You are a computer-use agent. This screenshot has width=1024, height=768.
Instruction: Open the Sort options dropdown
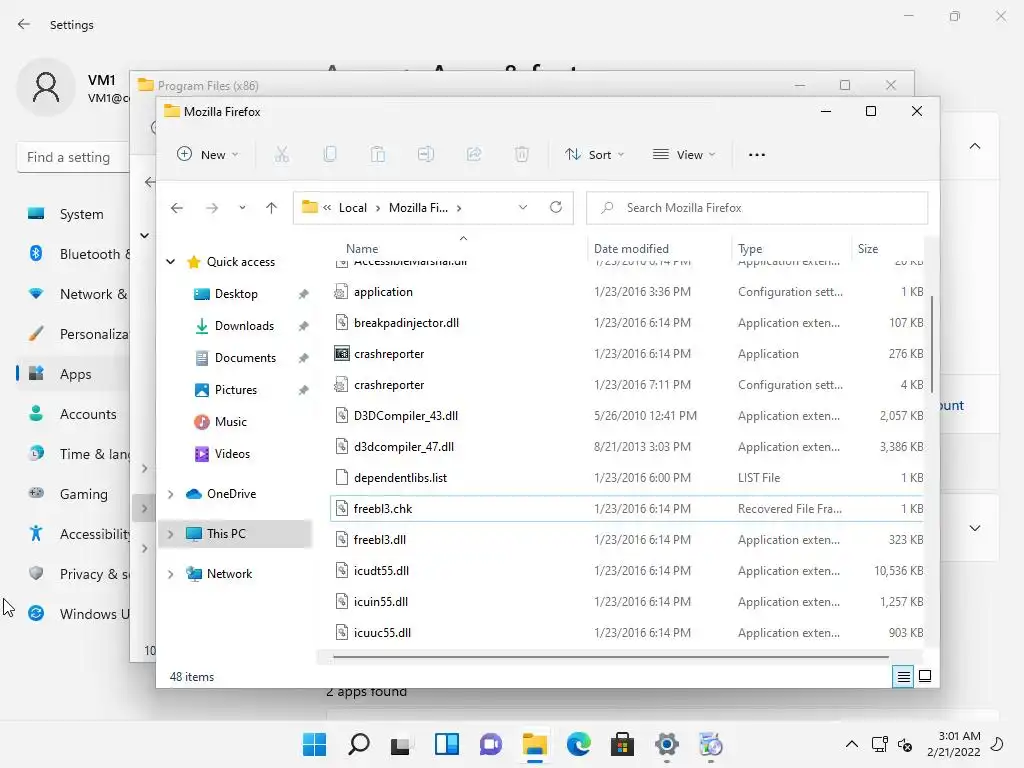(594, 155)
